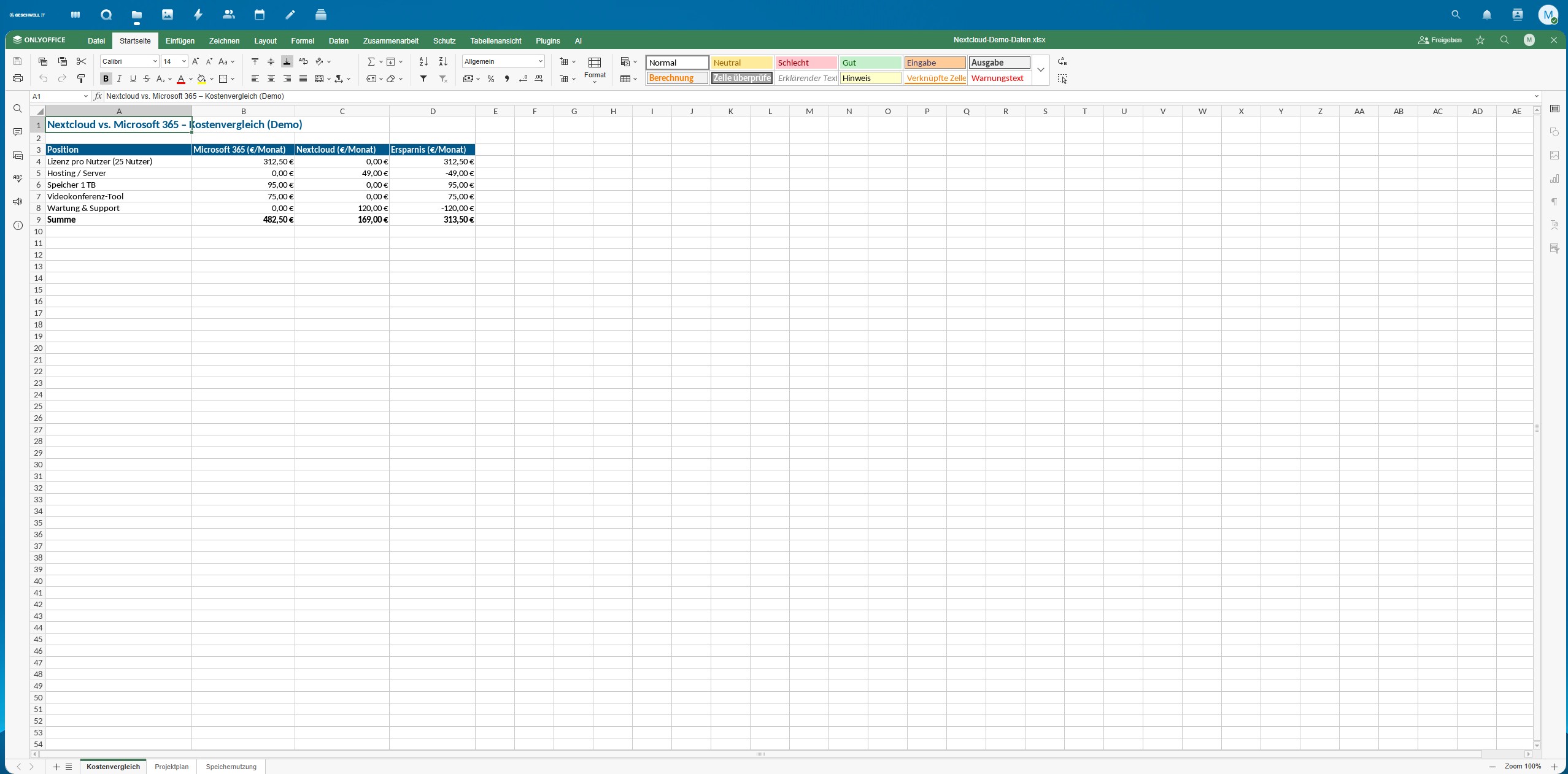Sort ascending A to Z
The width and height of the screenshot is (1568, 774).
tap(423, 61)
